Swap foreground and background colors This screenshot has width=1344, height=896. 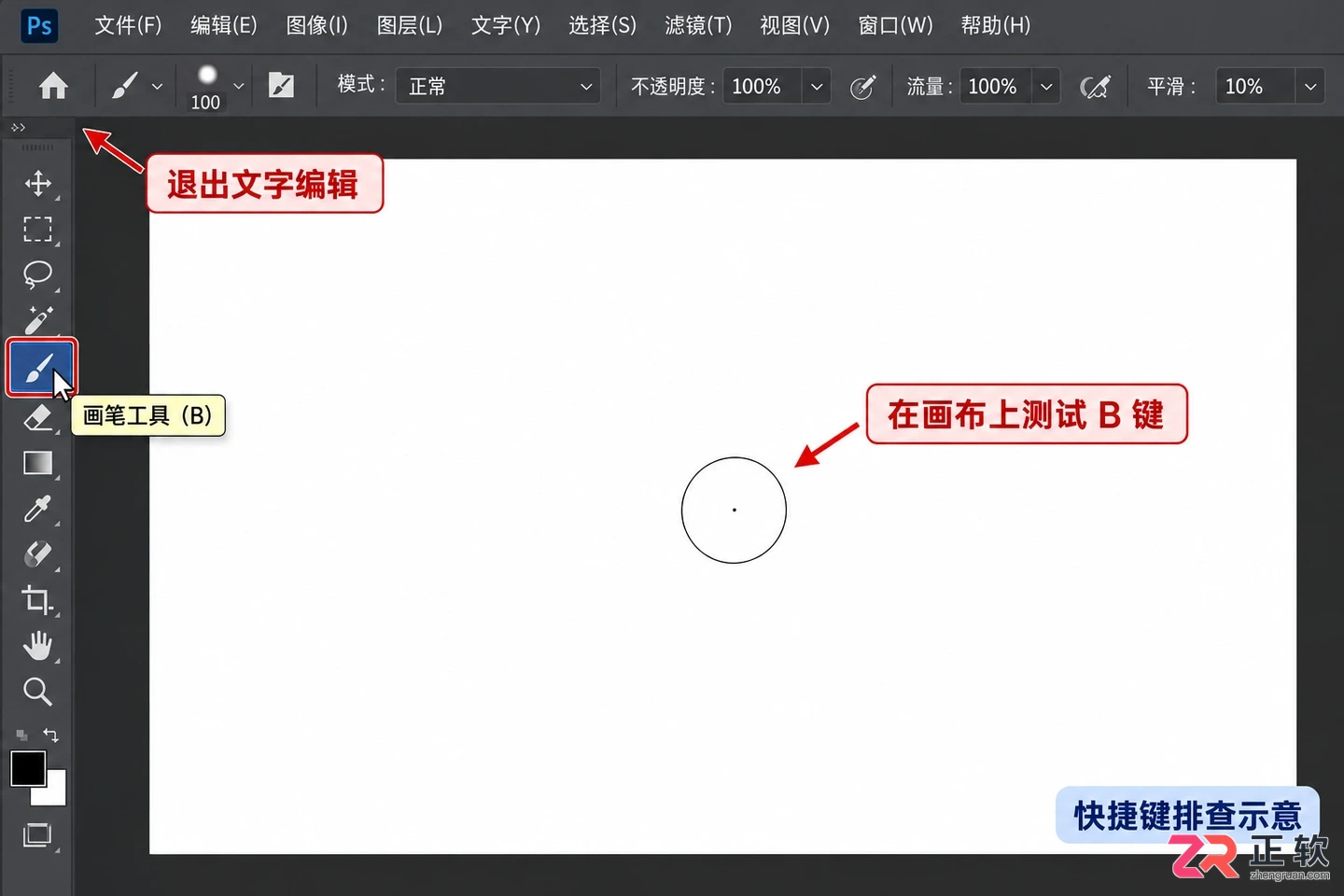tap(51, 735)
